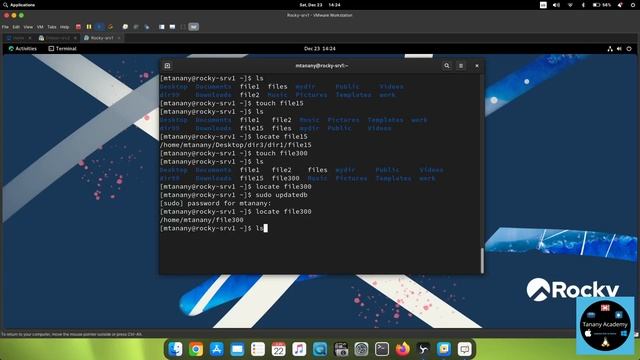This screenshot has width=640, height=360.
Task: Open the Terminal app in the dock
Action: (x=382, y=349)
